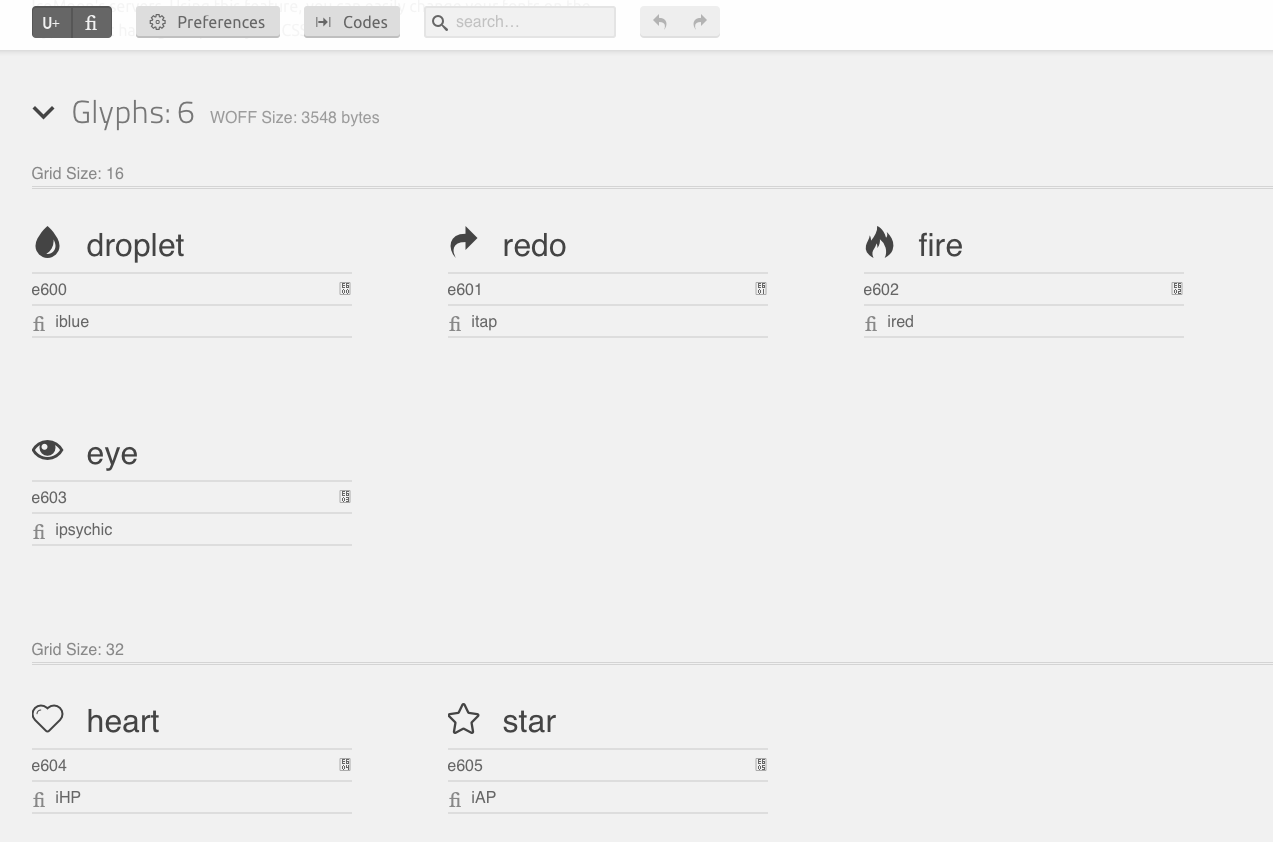Redo using the right arrow toolbar icon
The image size is (1273, 842).
[x=700, y=22]
